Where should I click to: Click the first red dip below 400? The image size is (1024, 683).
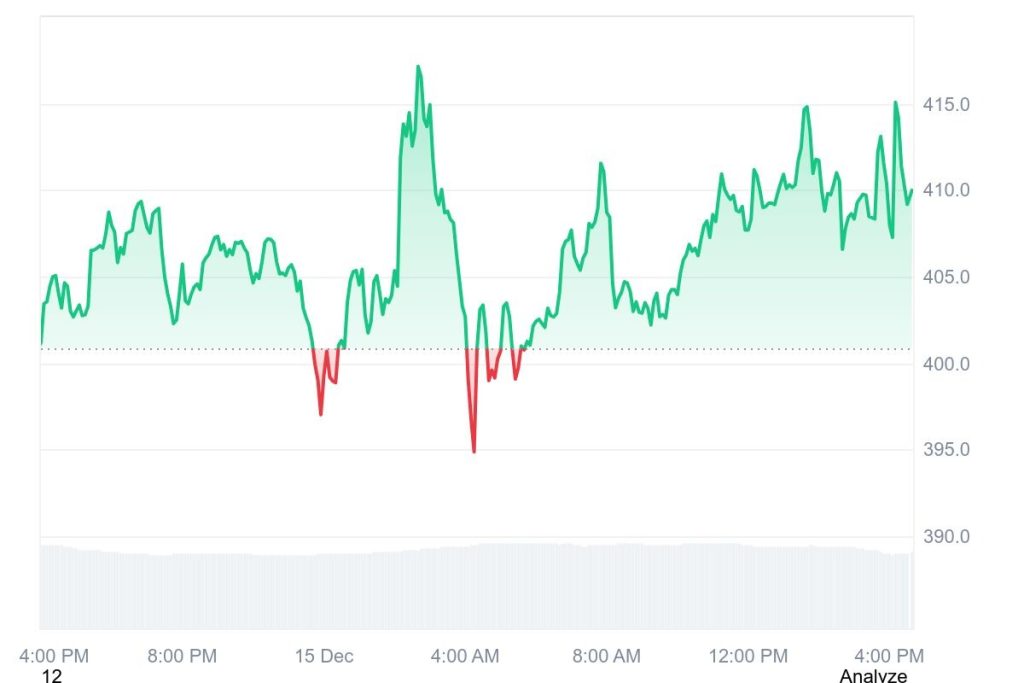point(321,414)
